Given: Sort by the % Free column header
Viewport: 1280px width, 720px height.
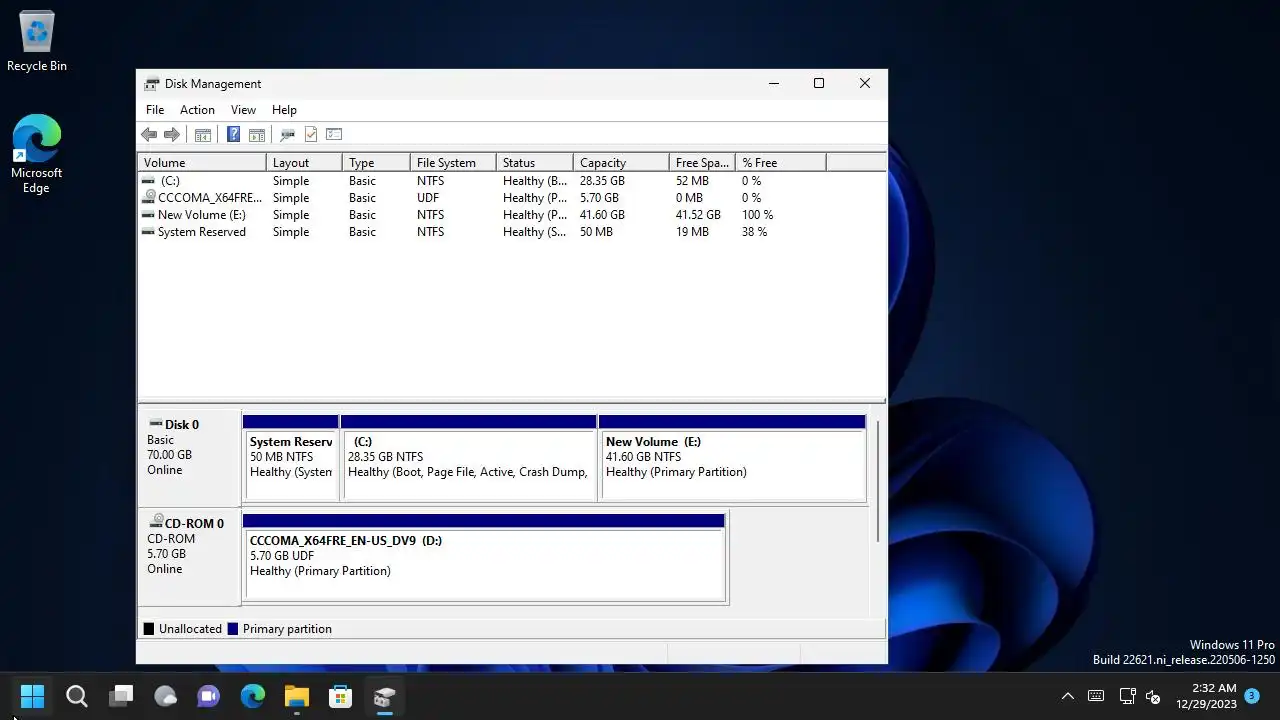Looking at the screenshot, I should 781,162.
